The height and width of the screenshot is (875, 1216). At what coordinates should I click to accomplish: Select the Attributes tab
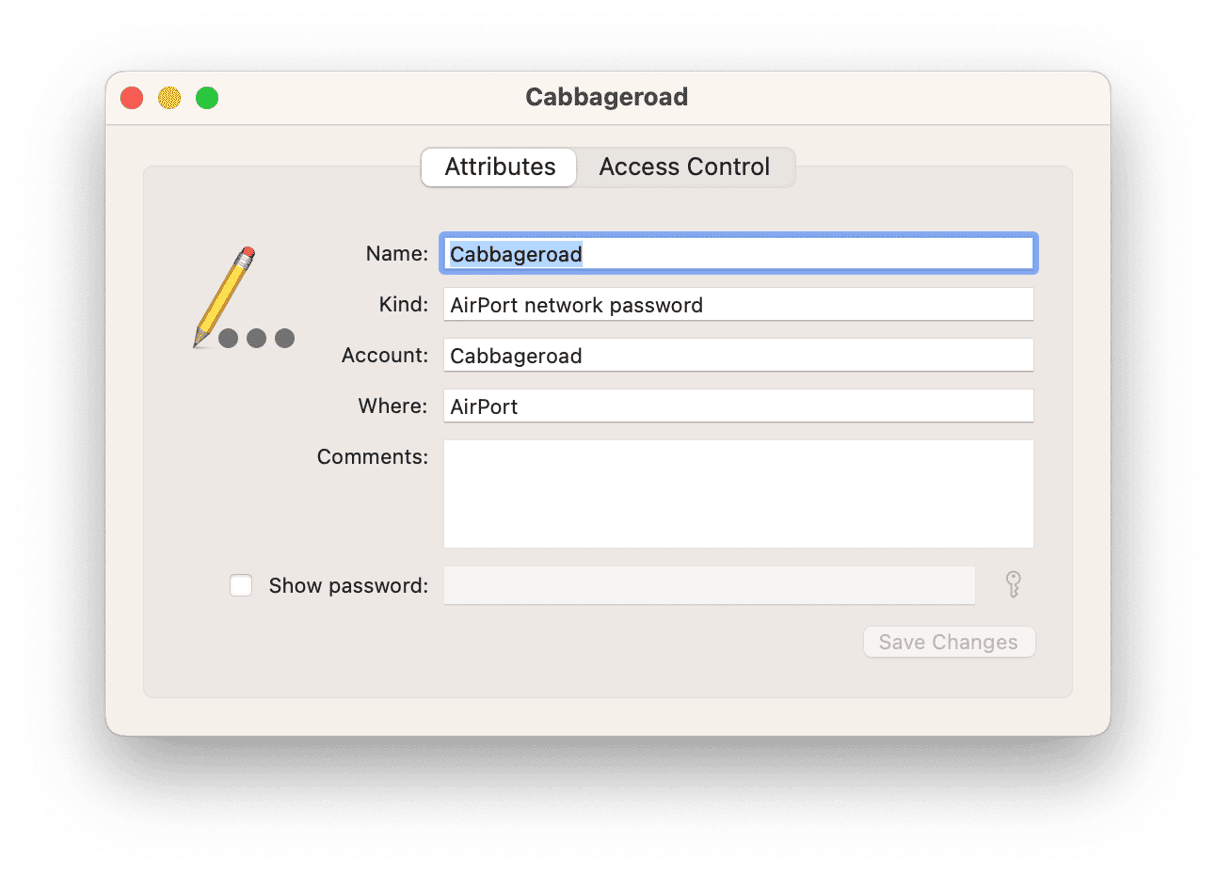tap(498, 167)
